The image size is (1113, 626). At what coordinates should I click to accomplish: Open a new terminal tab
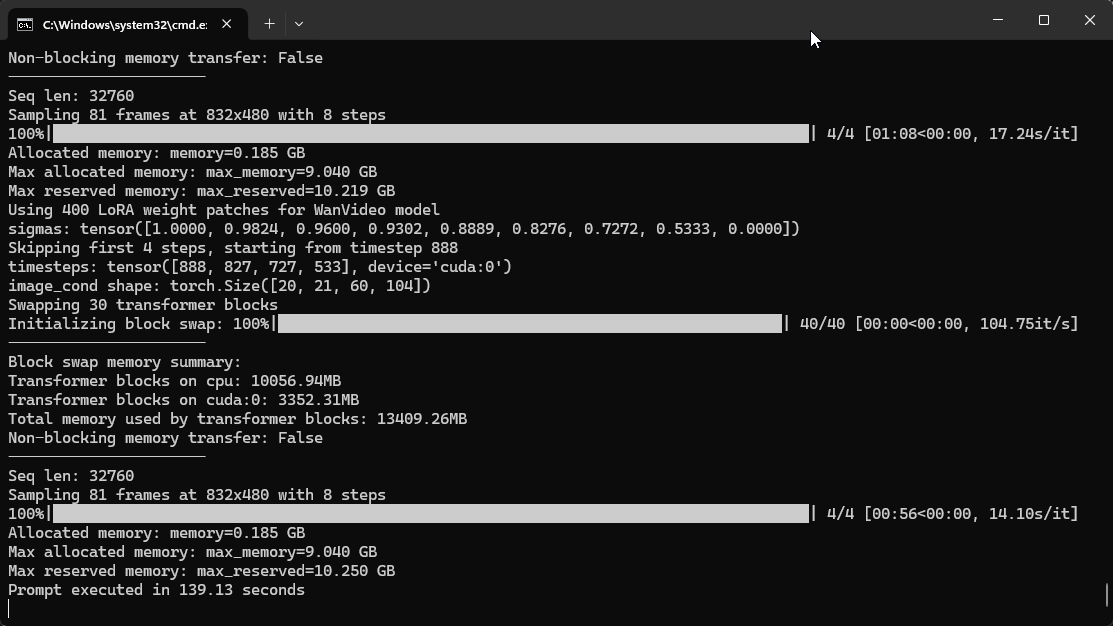269,24
